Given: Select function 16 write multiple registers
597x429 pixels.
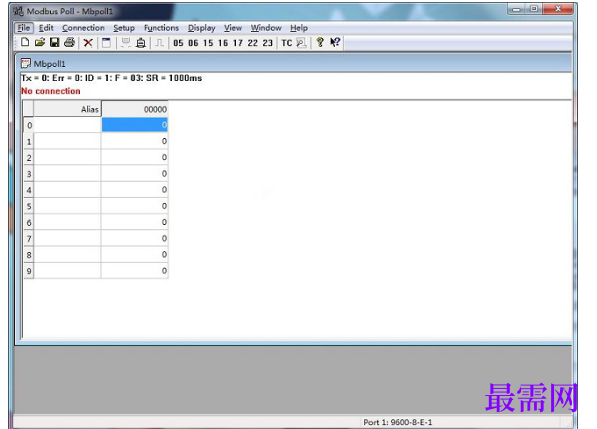Looking at the screenshot, I should point(223,43).
